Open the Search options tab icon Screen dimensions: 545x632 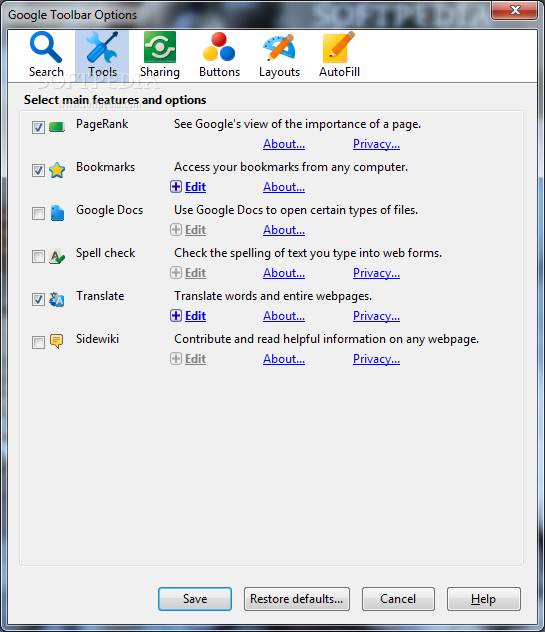[46, 47]
